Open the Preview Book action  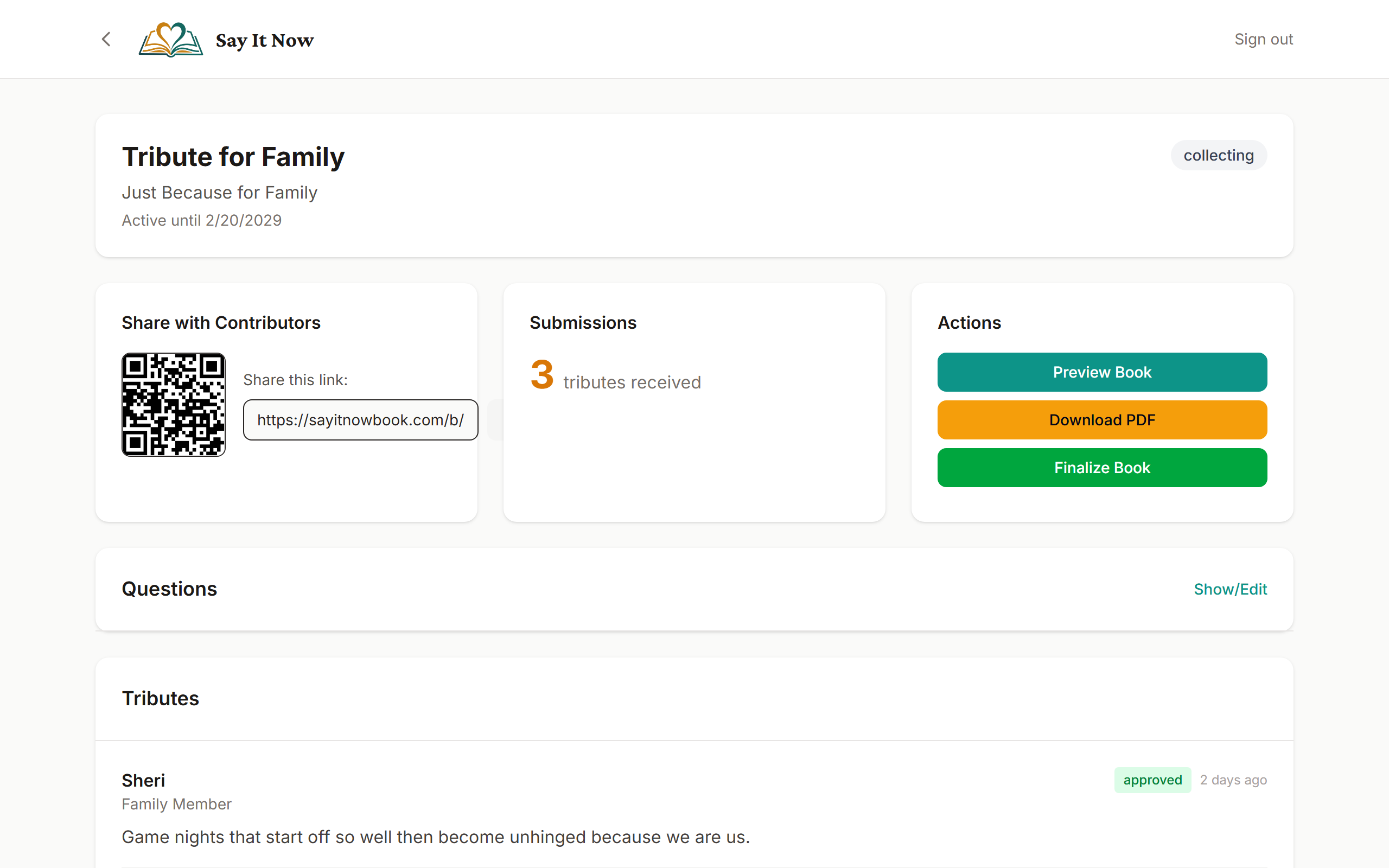[x=1101, y=372]
